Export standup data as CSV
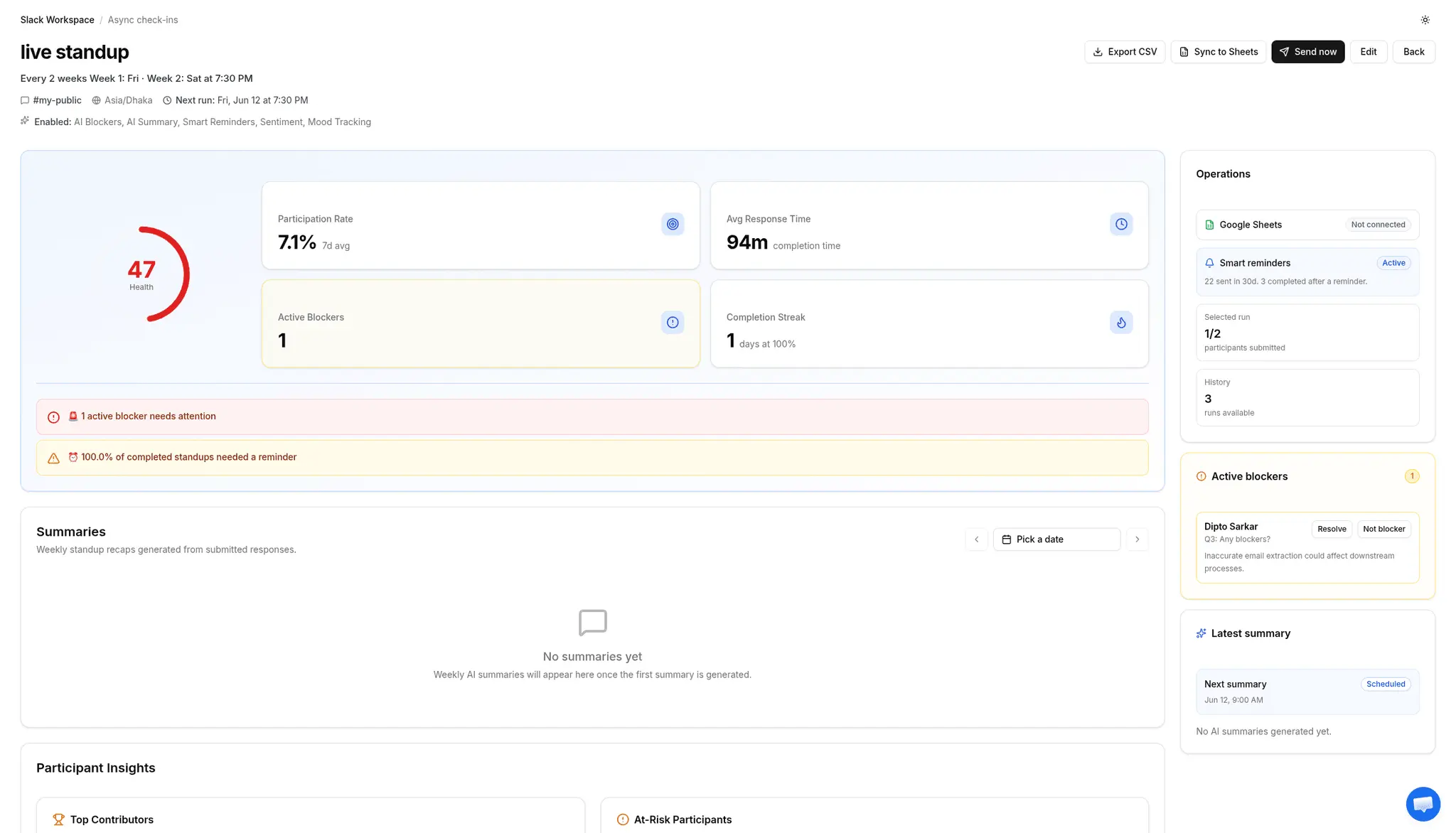 1125,52
